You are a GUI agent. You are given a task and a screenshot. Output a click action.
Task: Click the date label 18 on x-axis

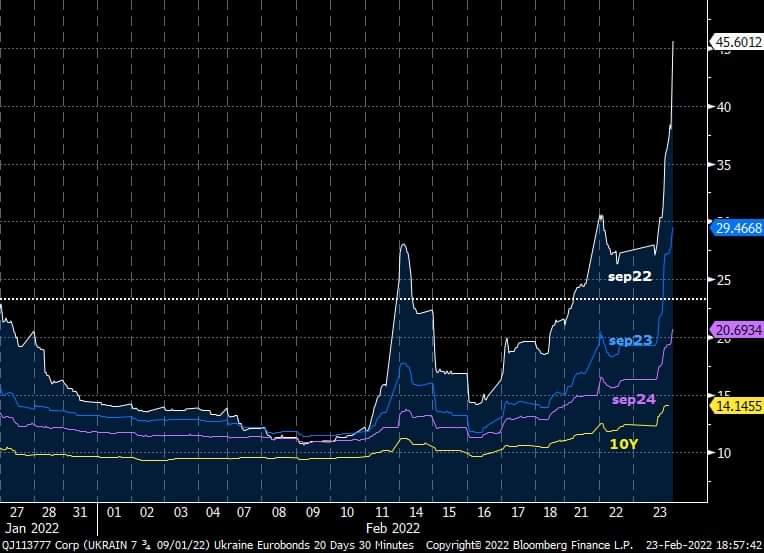(x=550, y=513)
